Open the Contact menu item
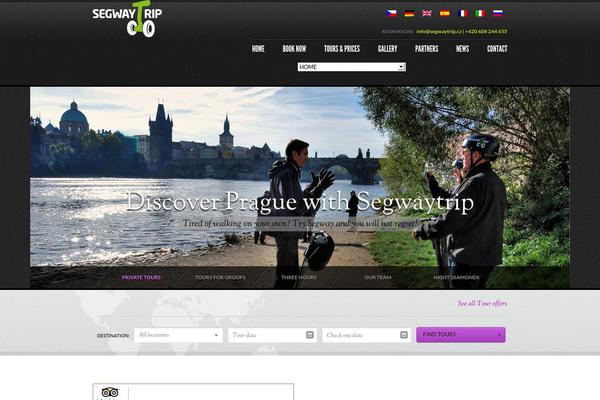Image resolution: width=600 pixels, height=400 pixels. coord(497,49)
